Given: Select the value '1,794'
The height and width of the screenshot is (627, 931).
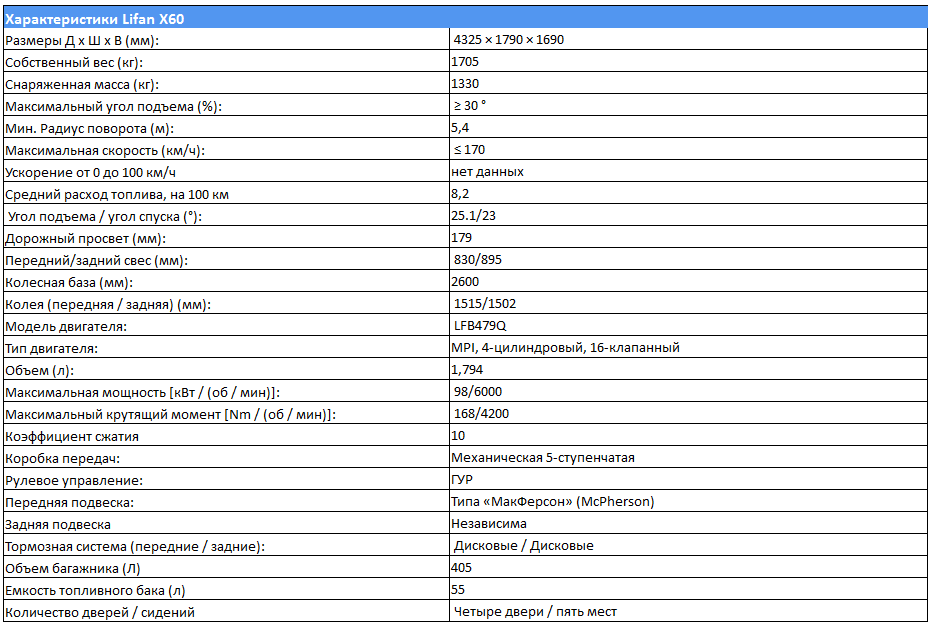Looking at the screenshot, I should coord(467,369).
